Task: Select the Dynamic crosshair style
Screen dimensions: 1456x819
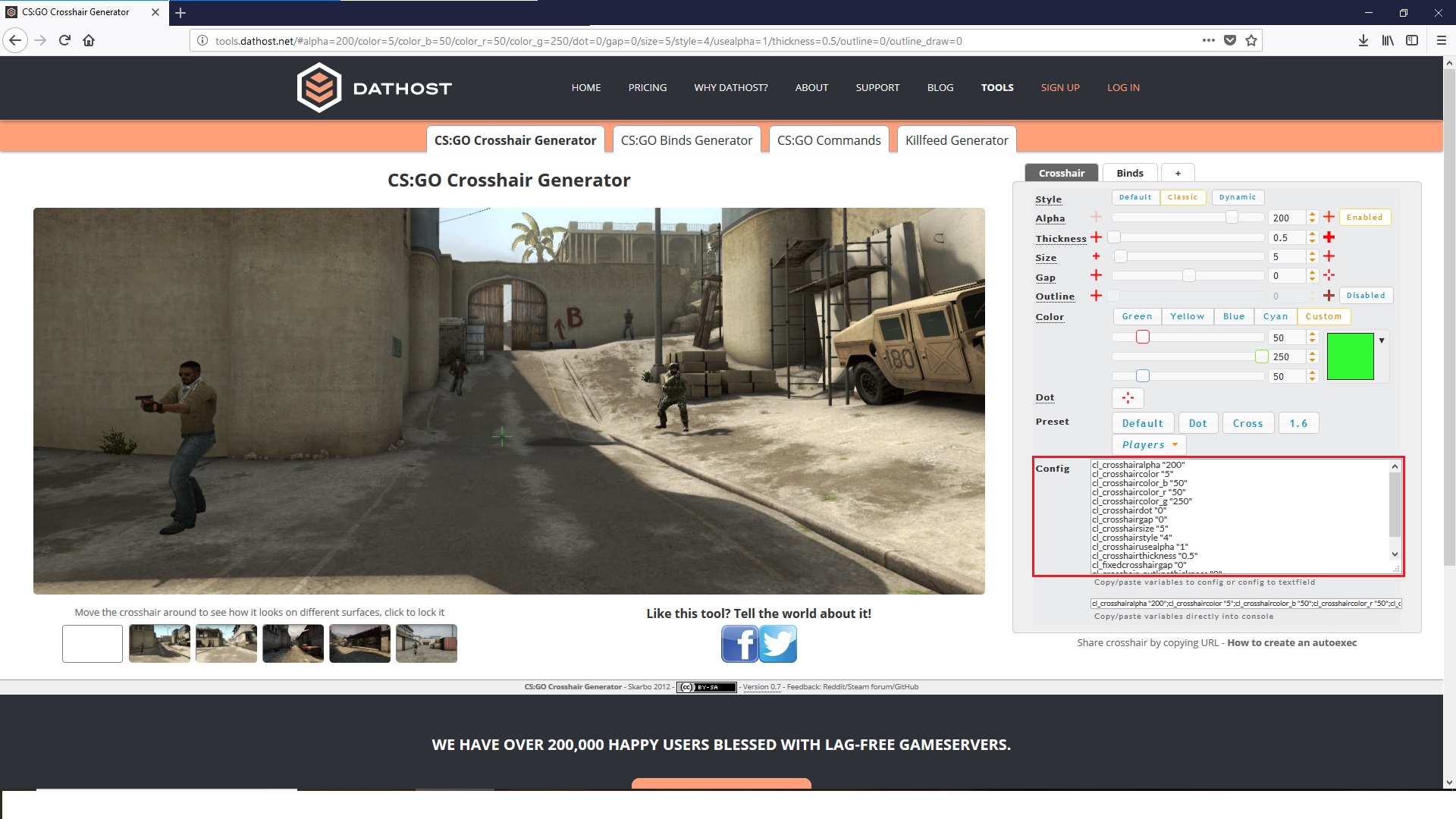Action: coord(1237,197)
